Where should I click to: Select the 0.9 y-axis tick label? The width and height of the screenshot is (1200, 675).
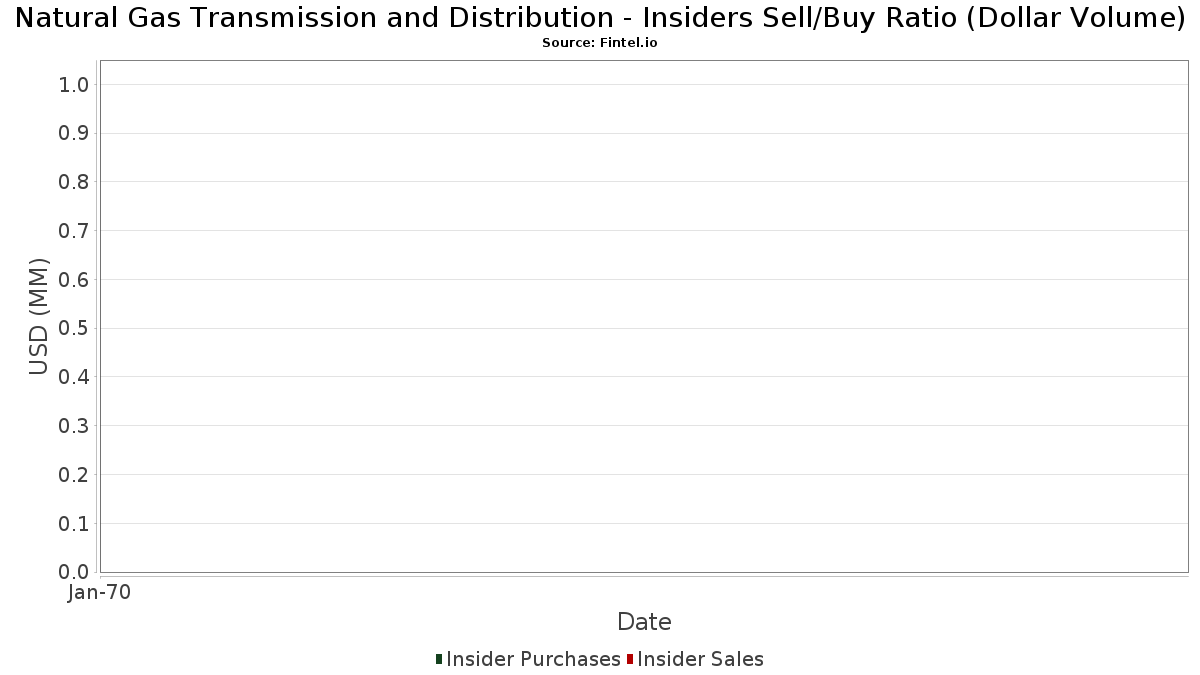click(75, 133)
